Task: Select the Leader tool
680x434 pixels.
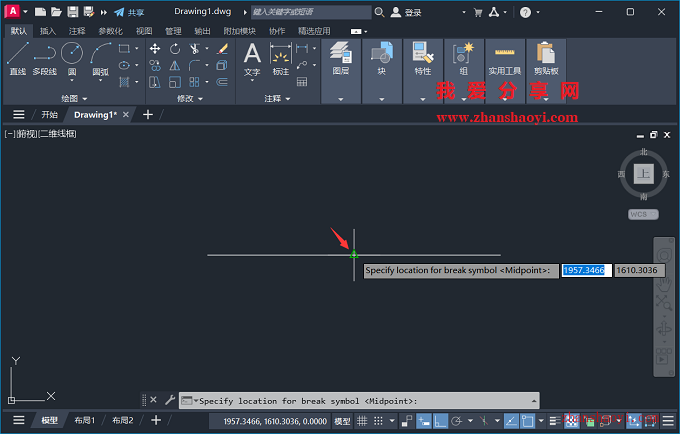Action: click(302, 65)
